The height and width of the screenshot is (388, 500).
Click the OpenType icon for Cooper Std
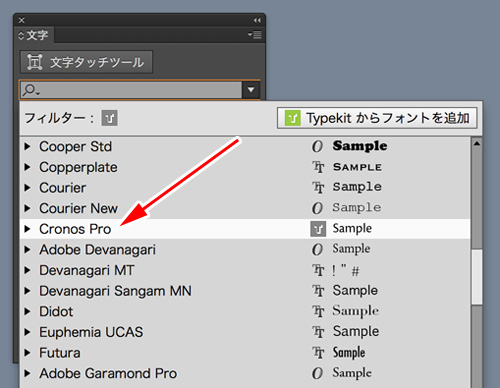317,146
